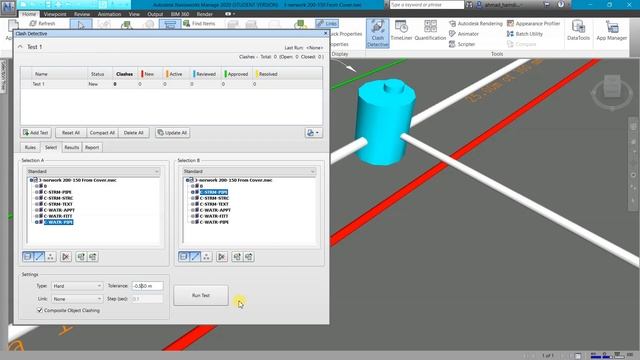Toggle the Links button in the ribbon
The height and width of the screenshot is (360, 640).
click(327, 24)
